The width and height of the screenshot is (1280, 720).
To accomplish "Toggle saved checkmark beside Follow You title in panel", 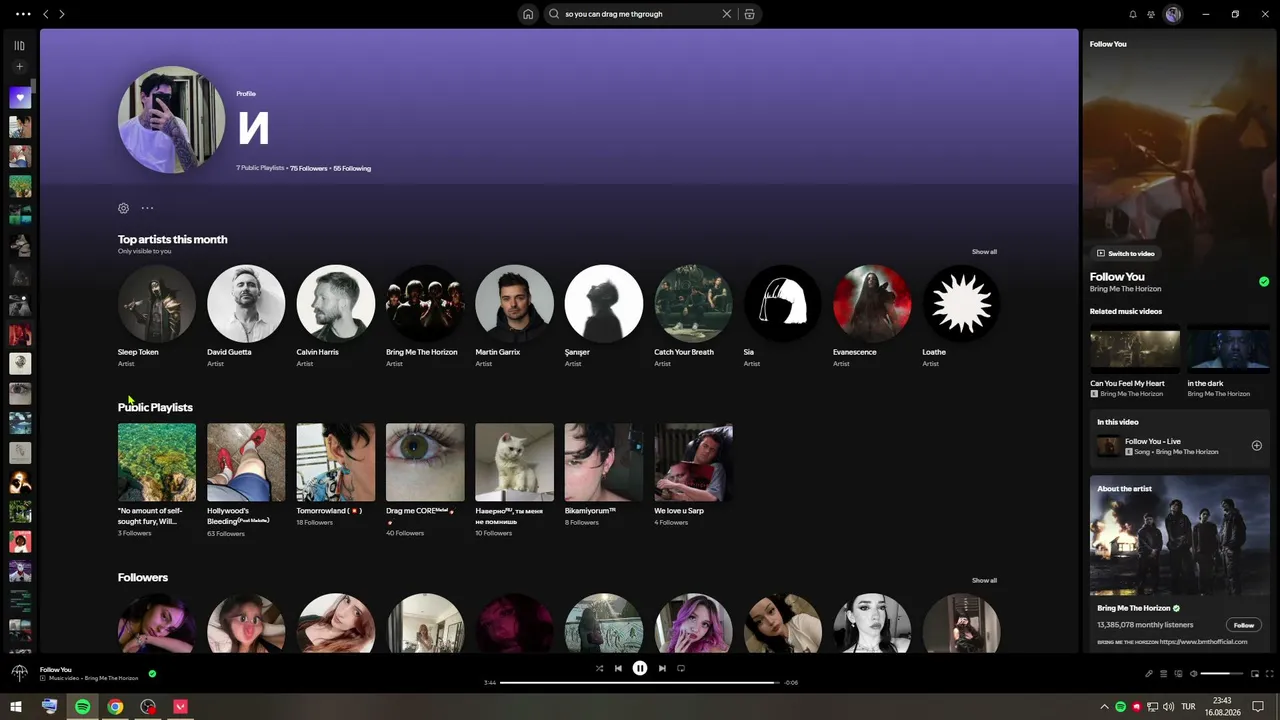I will [1264, 282].
